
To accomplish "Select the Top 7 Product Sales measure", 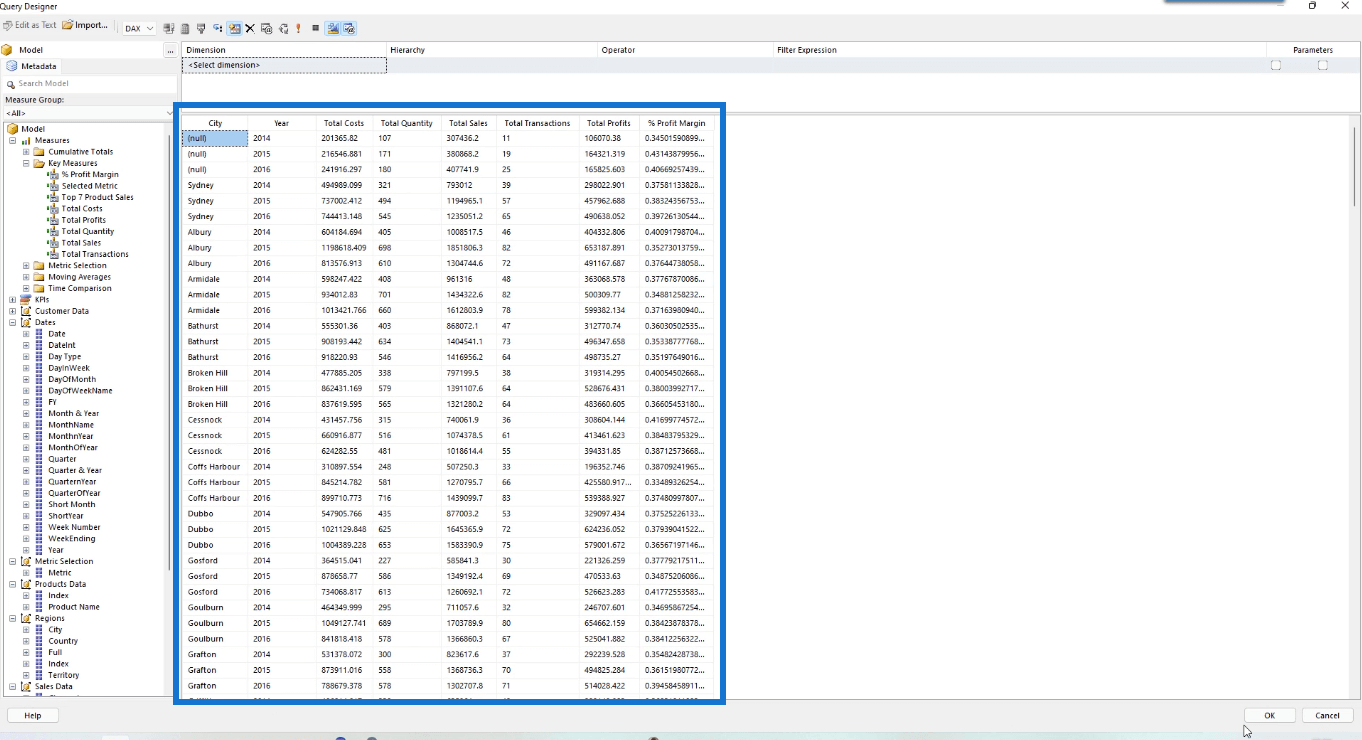I will (97, 197).
